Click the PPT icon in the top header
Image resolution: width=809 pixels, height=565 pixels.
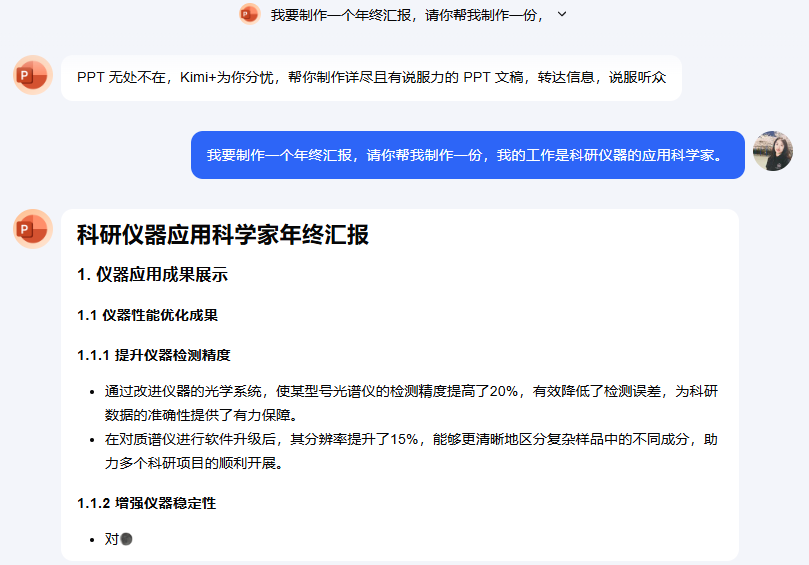tap(249, 14)
